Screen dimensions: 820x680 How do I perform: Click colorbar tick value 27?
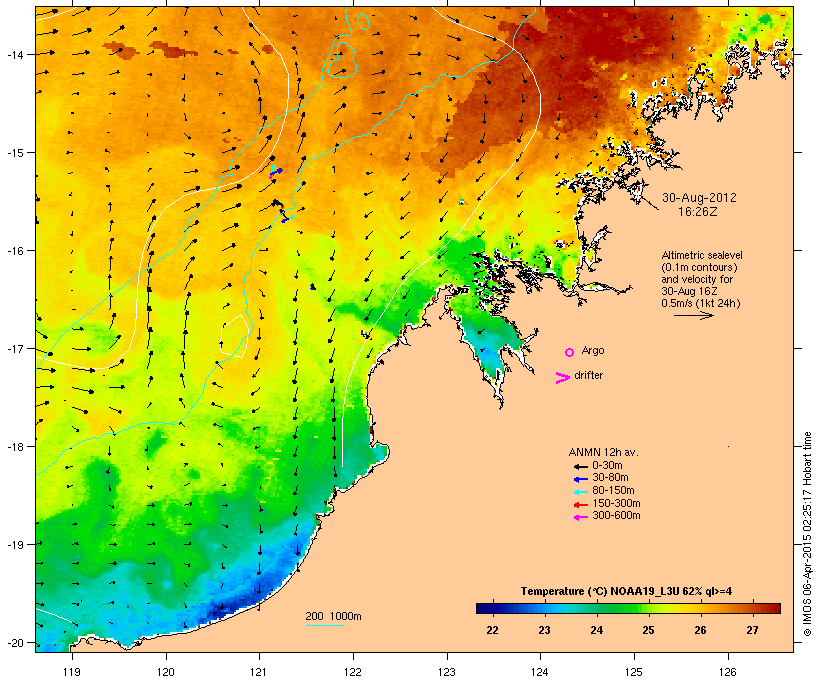(x=752, y=630)
